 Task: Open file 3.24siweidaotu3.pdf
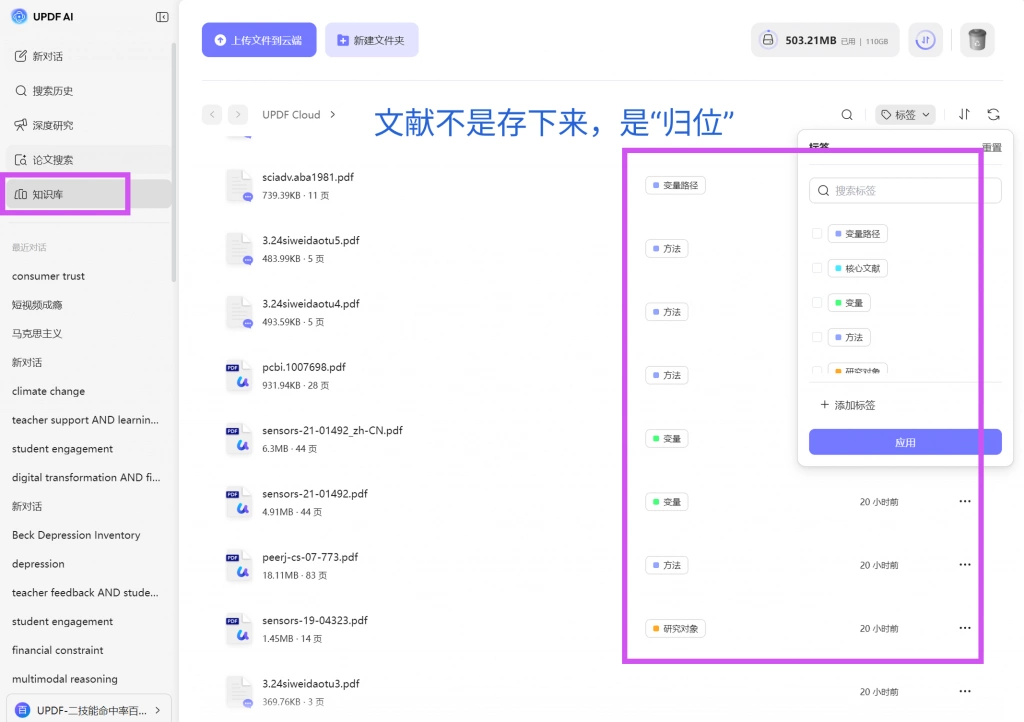[x=311, y=683]
